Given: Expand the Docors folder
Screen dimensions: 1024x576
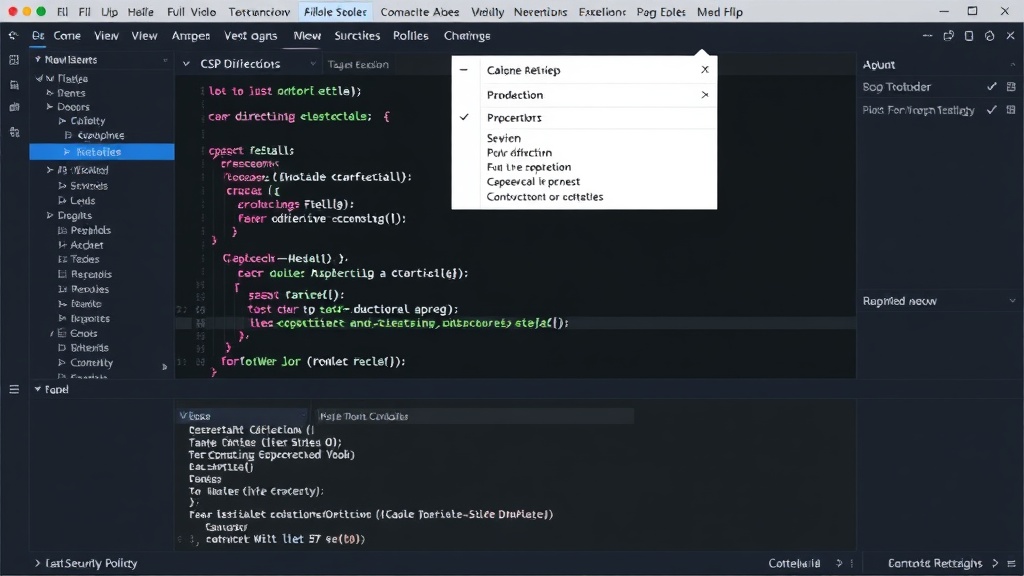Looking at the screenshot, I should tap(50, 106).
